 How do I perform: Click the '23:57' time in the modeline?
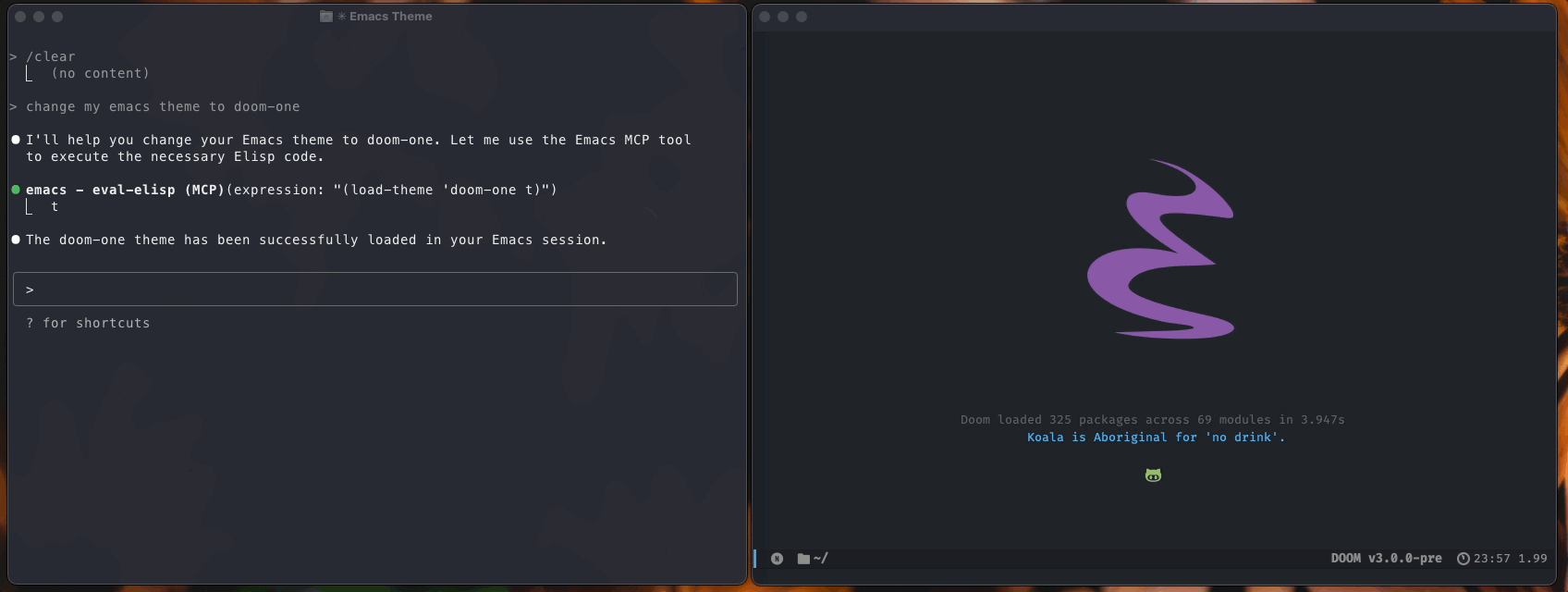[1491, 559]
